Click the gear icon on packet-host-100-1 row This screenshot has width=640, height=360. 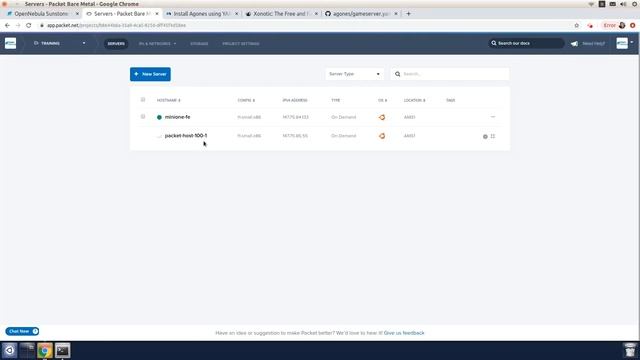(485, 136)
